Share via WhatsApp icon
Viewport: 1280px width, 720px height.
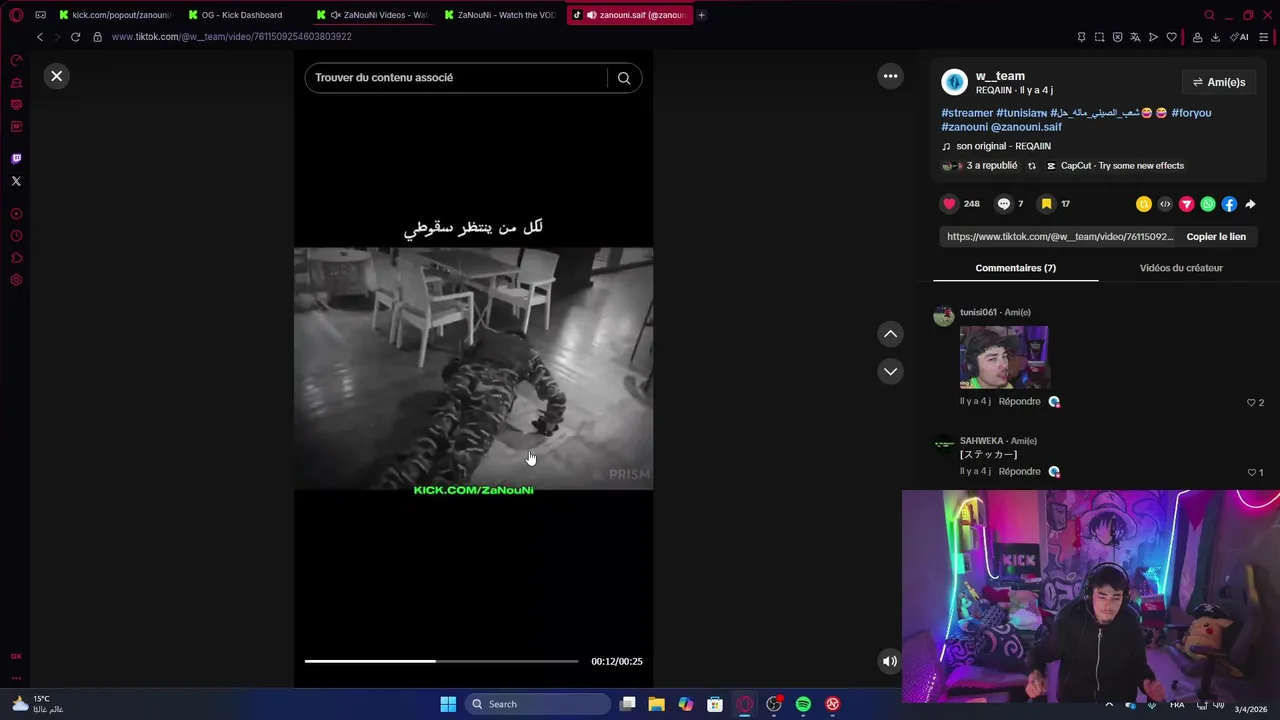click(1208, 204)
